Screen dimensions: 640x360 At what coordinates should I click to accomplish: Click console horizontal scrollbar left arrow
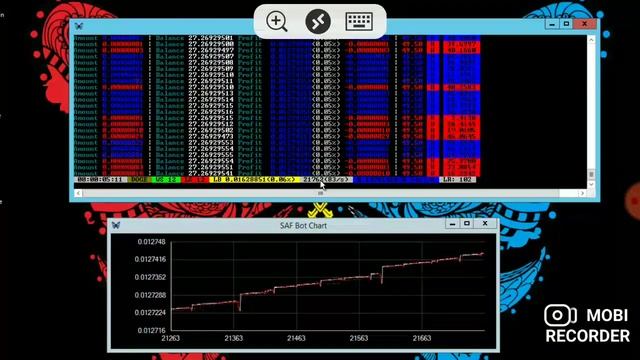pyautogui.click(x=78, y=193)
